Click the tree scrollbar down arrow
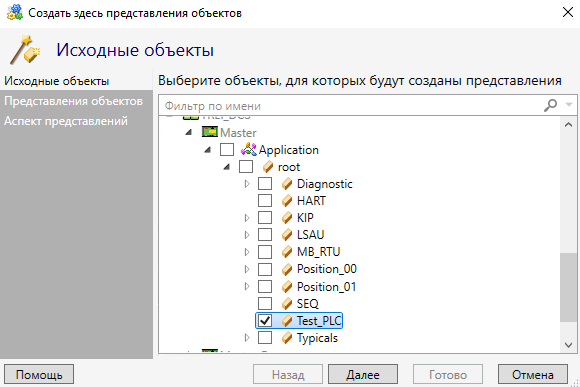This screenshot has height=387, width=580. [569, 345]
